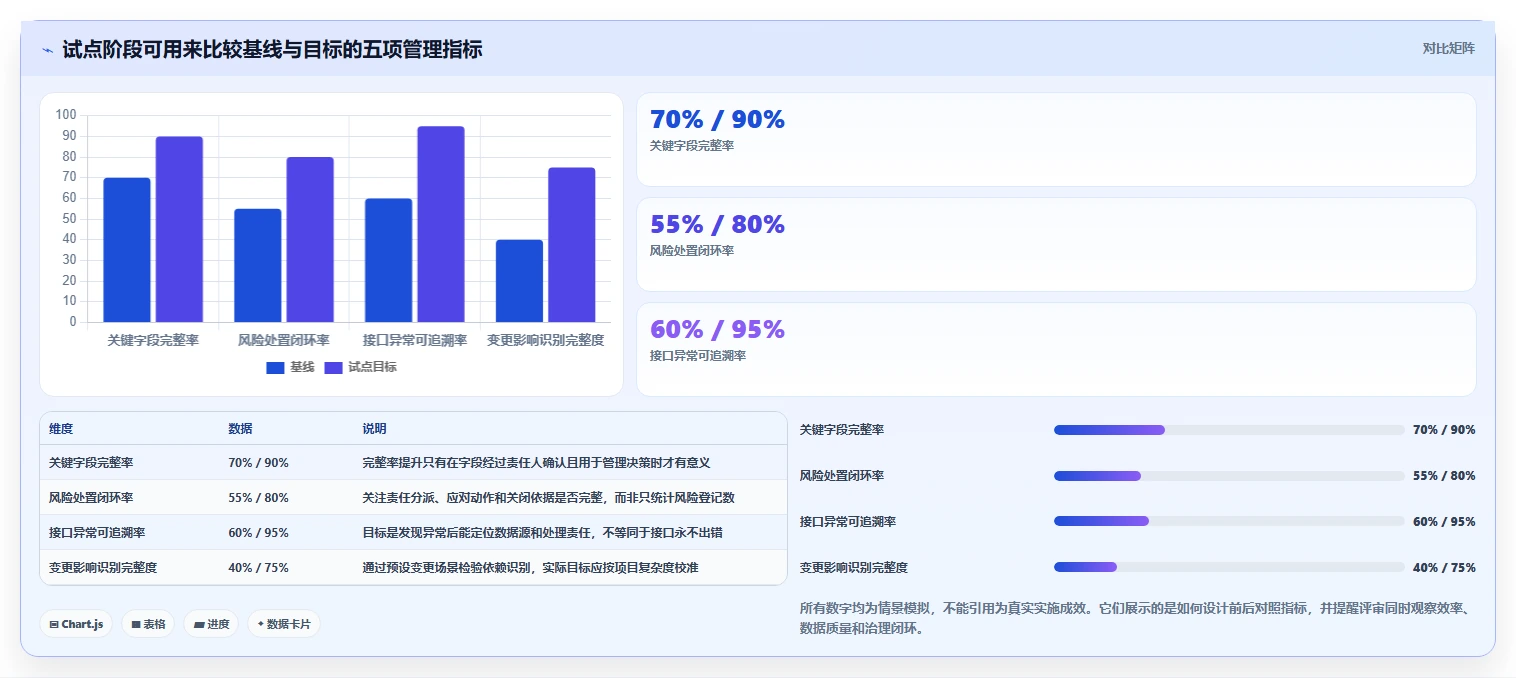The image size is (1516, 678).
Task: Click the 表格 chip
Action: pyautogui.click(x=148, y=624)
